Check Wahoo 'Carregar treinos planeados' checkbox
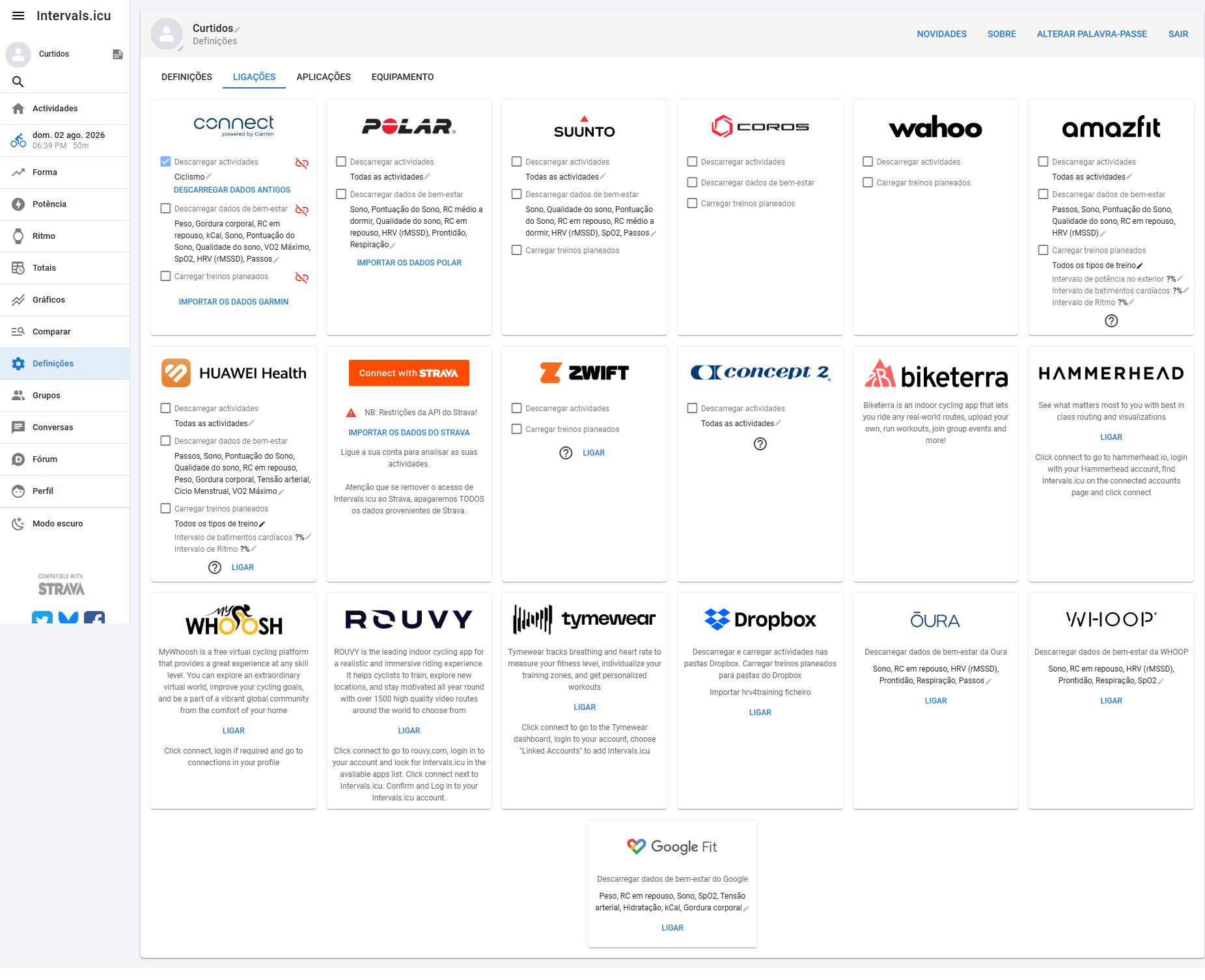 (x=868, y=182)
